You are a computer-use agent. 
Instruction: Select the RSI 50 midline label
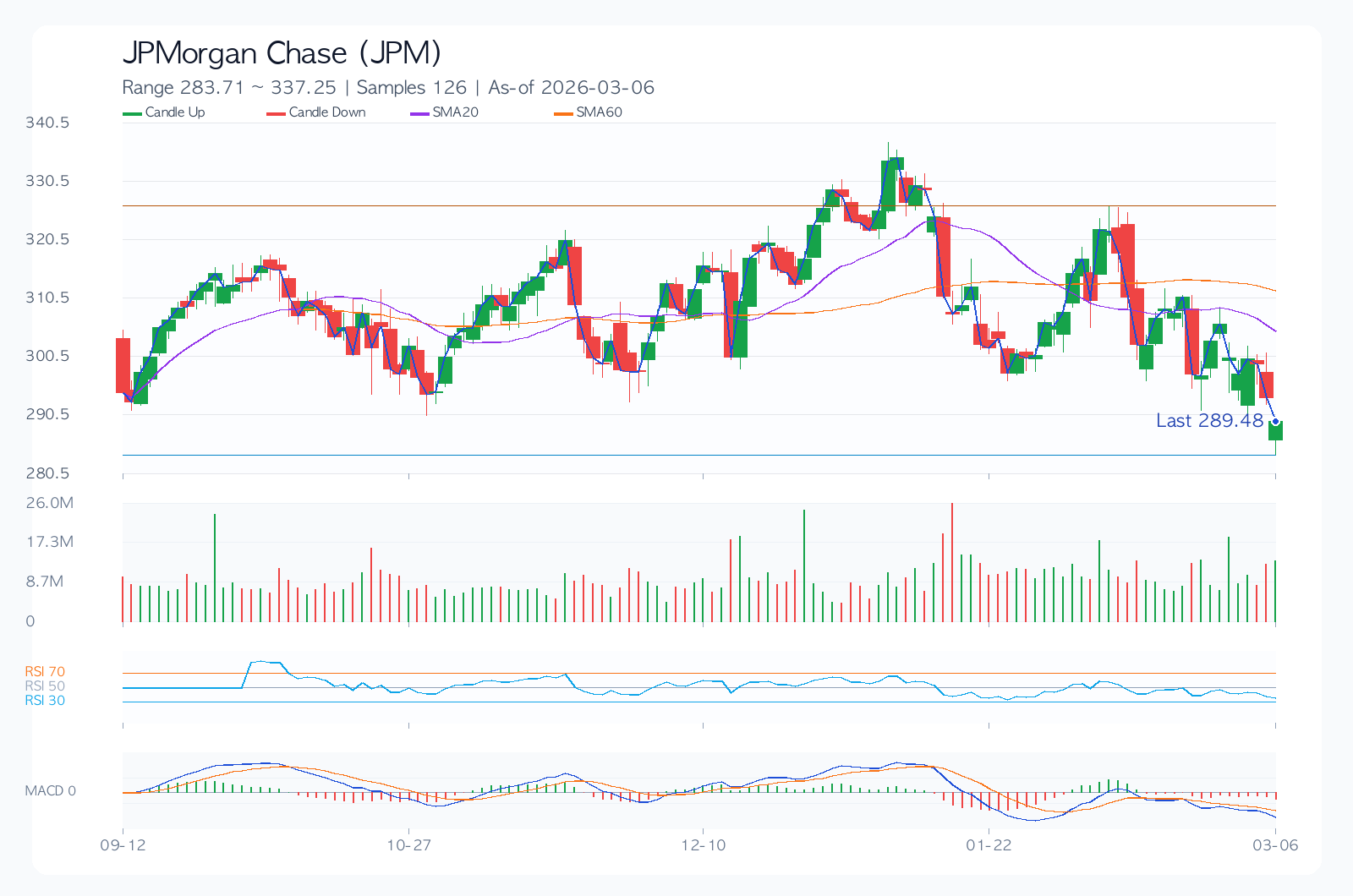[x=45, y=686]
